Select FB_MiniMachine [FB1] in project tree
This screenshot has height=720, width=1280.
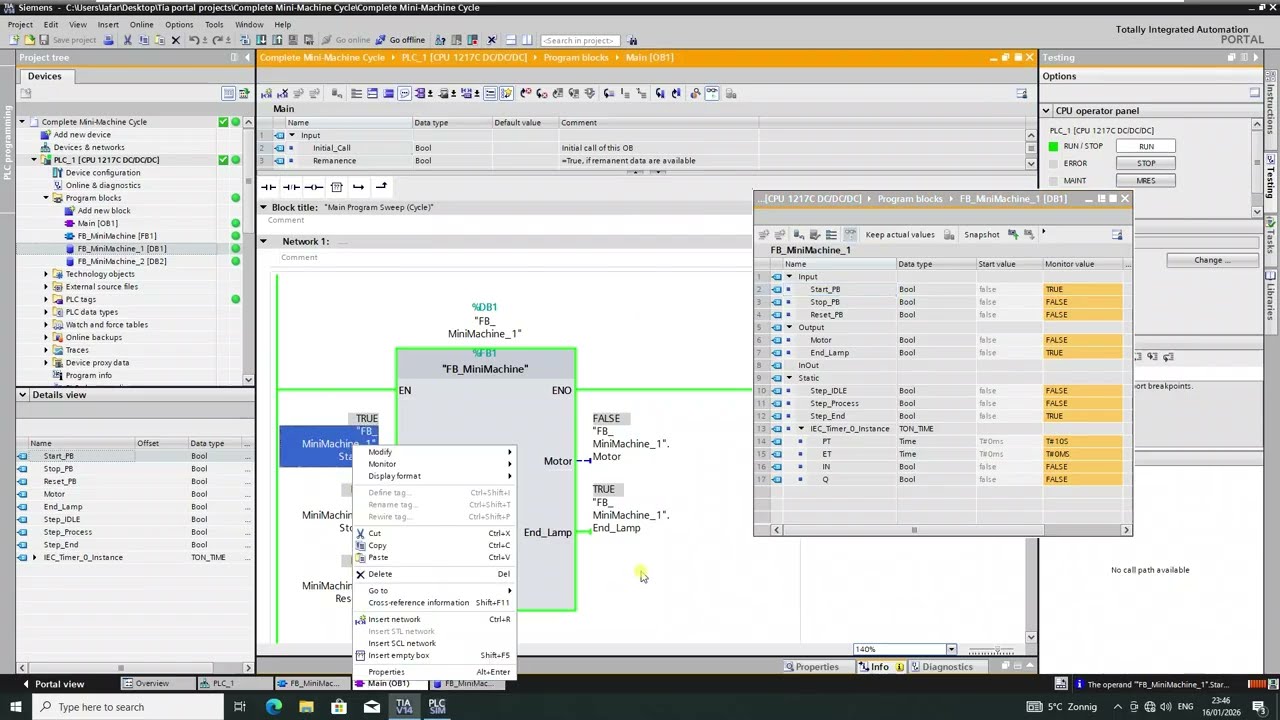(x=116, y=236)
